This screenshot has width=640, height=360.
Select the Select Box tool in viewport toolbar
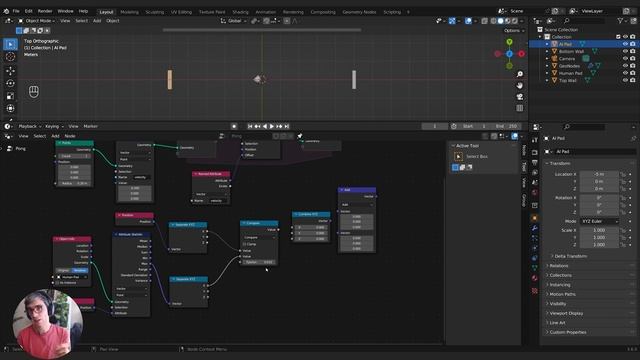11,44
